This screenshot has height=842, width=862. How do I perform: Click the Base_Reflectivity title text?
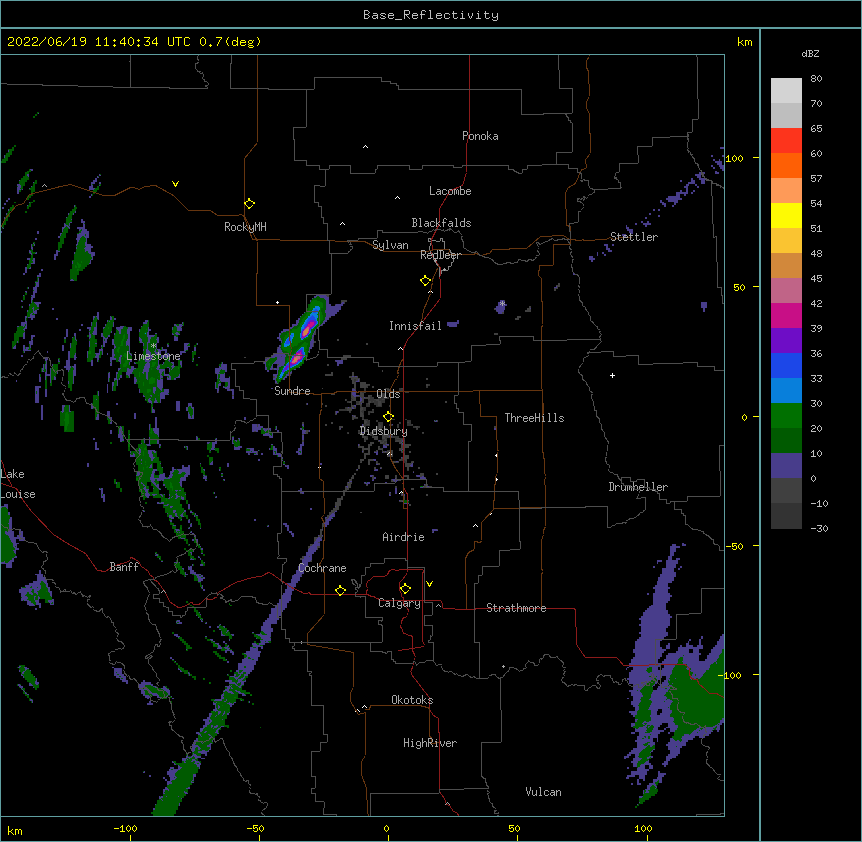430,15
